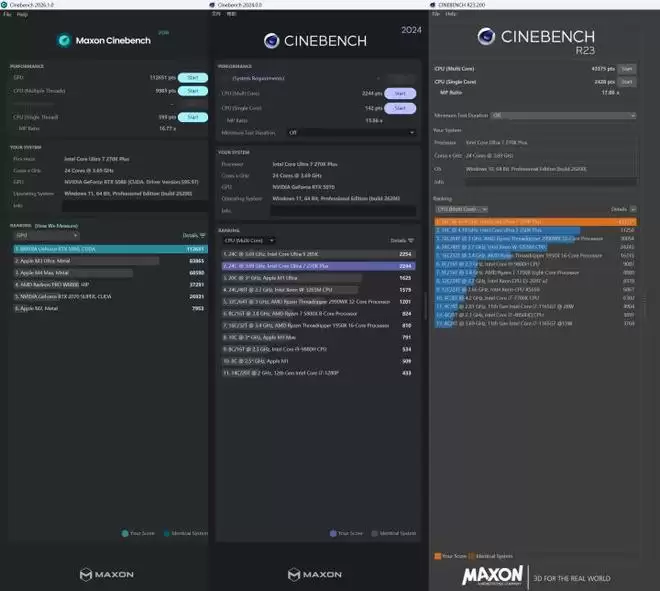This screenshot has width=660, height=591.
Task: Open the Help menu in Cinebench R23
Action: click(x=449, y=15)
